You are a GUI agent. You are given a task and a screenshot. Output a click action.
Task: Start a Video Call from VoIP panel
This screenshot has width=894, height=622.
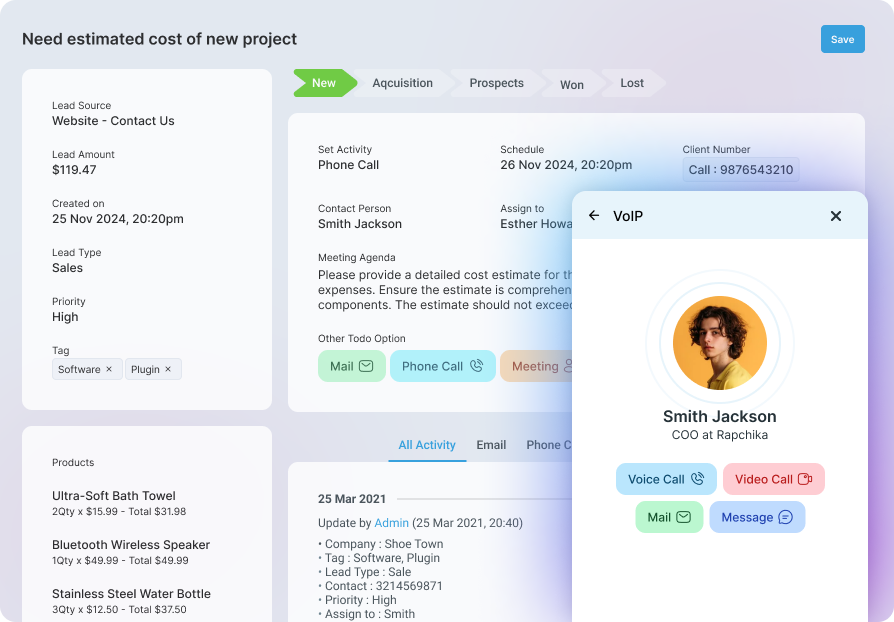point(773,479)
